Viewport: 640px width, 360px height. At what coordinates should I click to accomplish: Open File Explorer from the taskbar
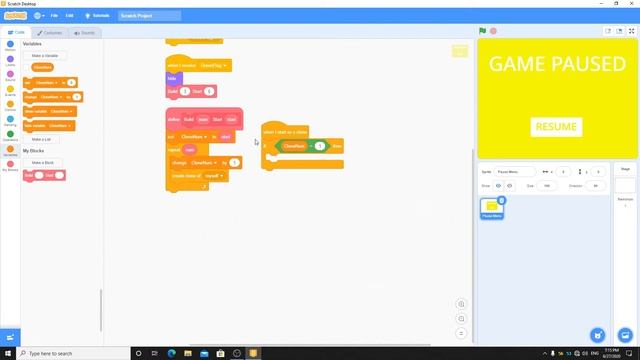(x=188, y=353)
